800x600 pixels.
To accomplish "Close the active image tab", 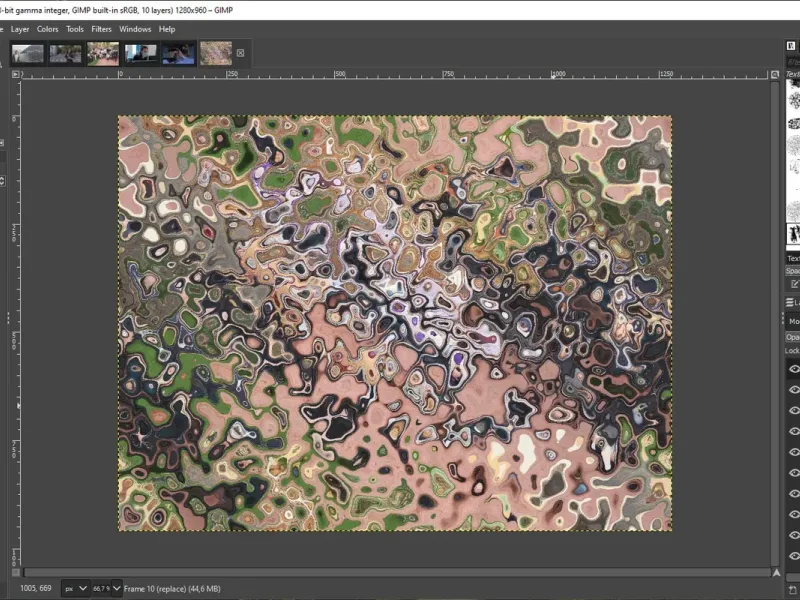I will (240, 53).
